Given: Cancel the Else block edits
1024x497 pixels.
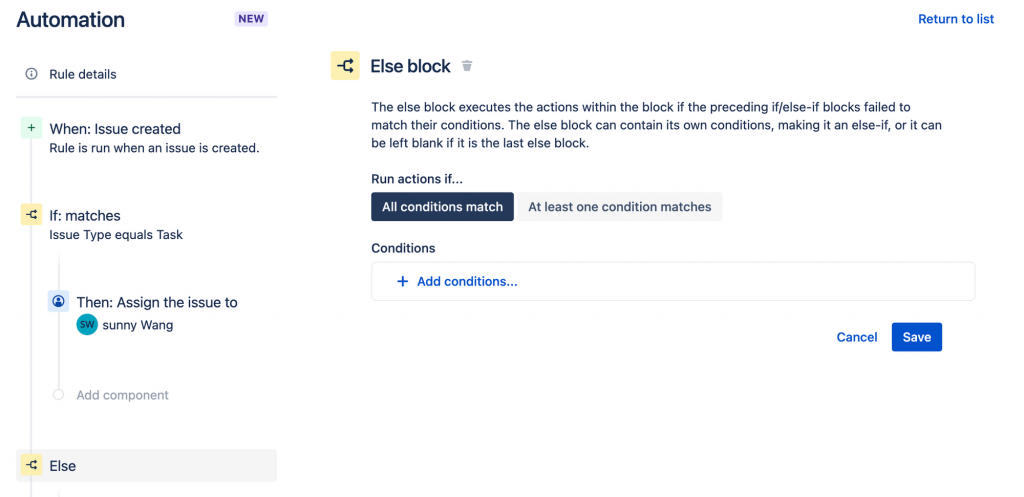Looking at the screenshot, I should [857, 337].
